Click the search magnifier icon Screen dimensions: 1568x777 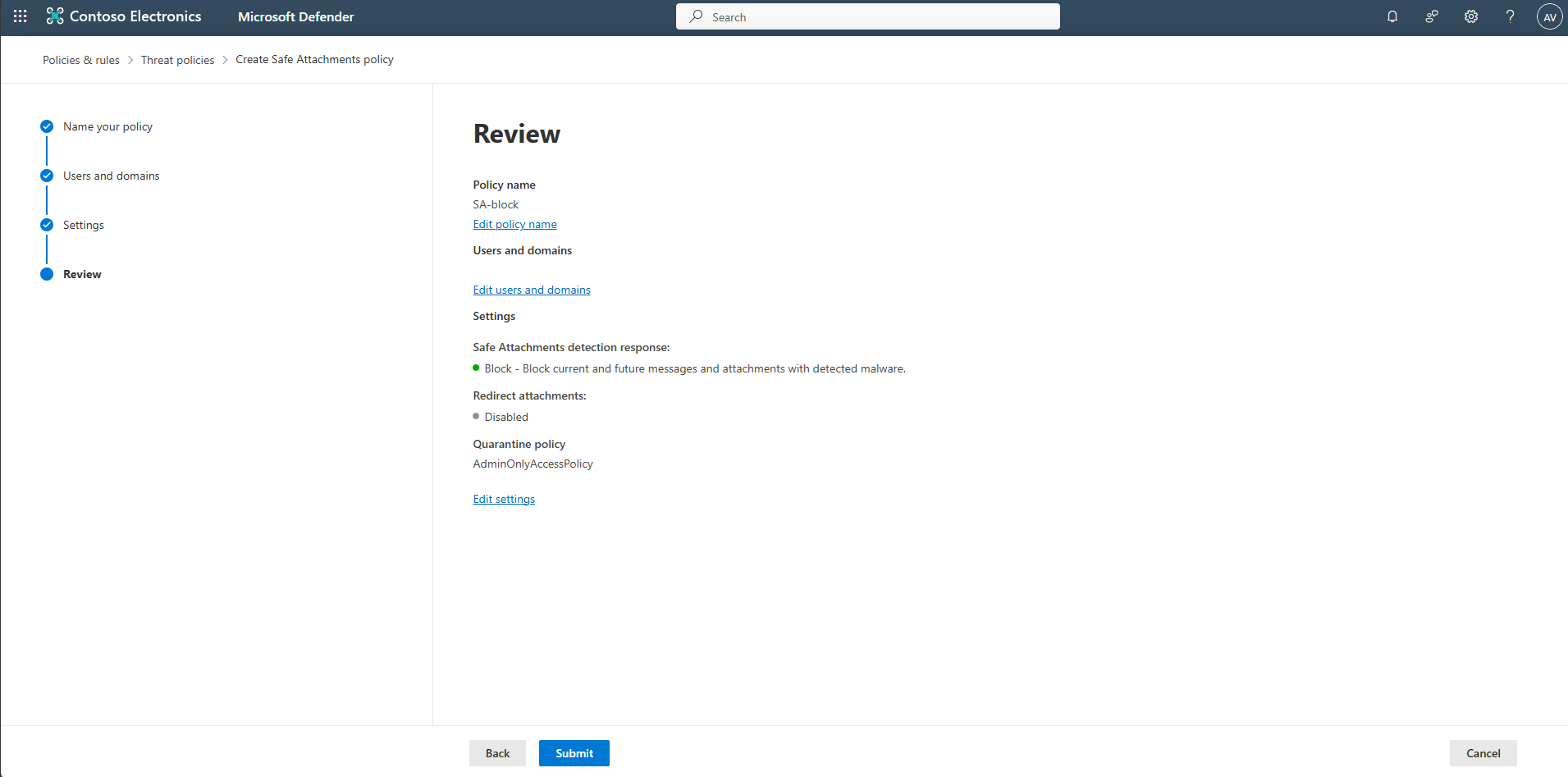coord(697,16)
